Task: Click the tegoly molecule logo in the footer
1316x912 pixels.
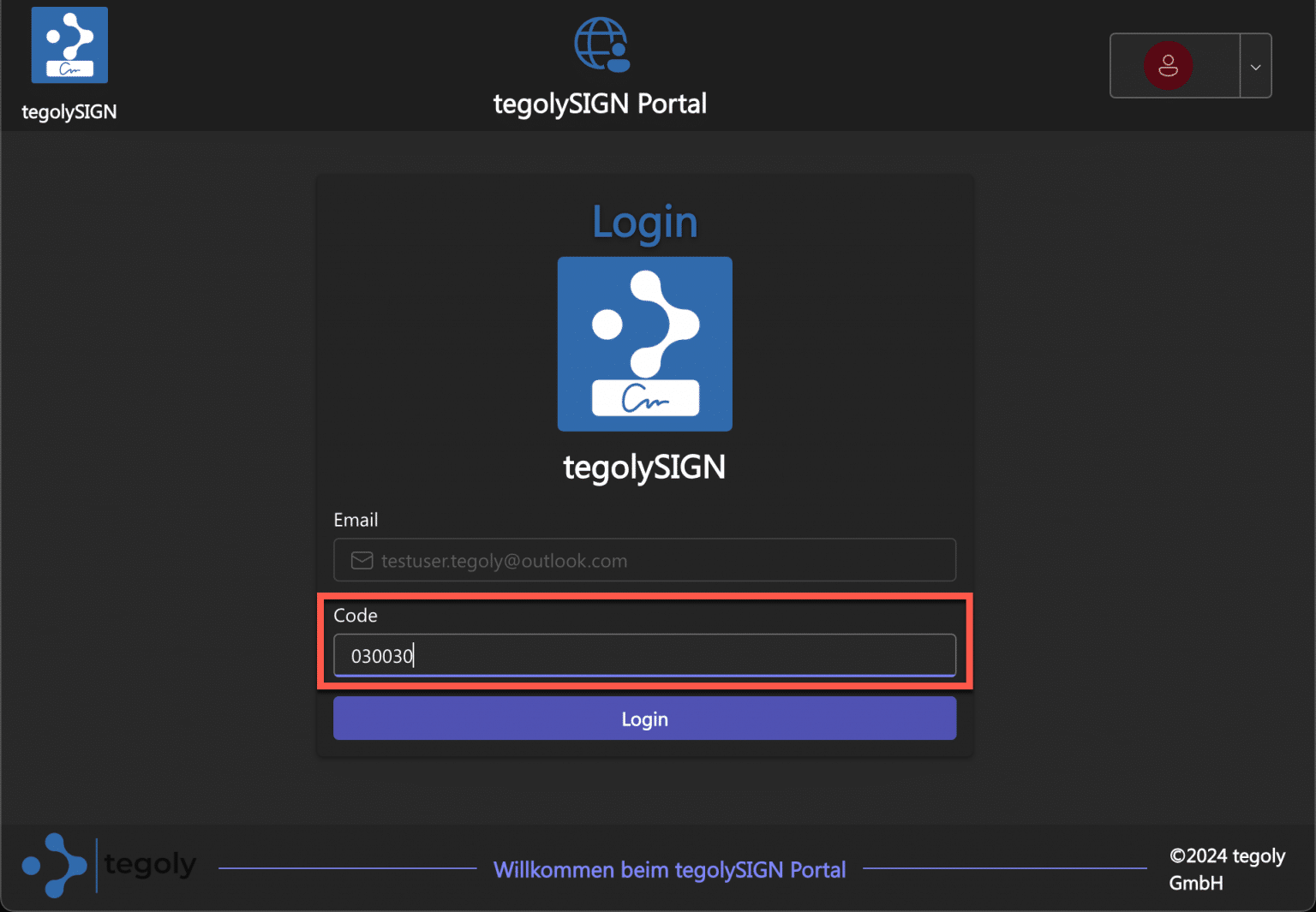Action: pyautogui.click(x=53, y=865)
